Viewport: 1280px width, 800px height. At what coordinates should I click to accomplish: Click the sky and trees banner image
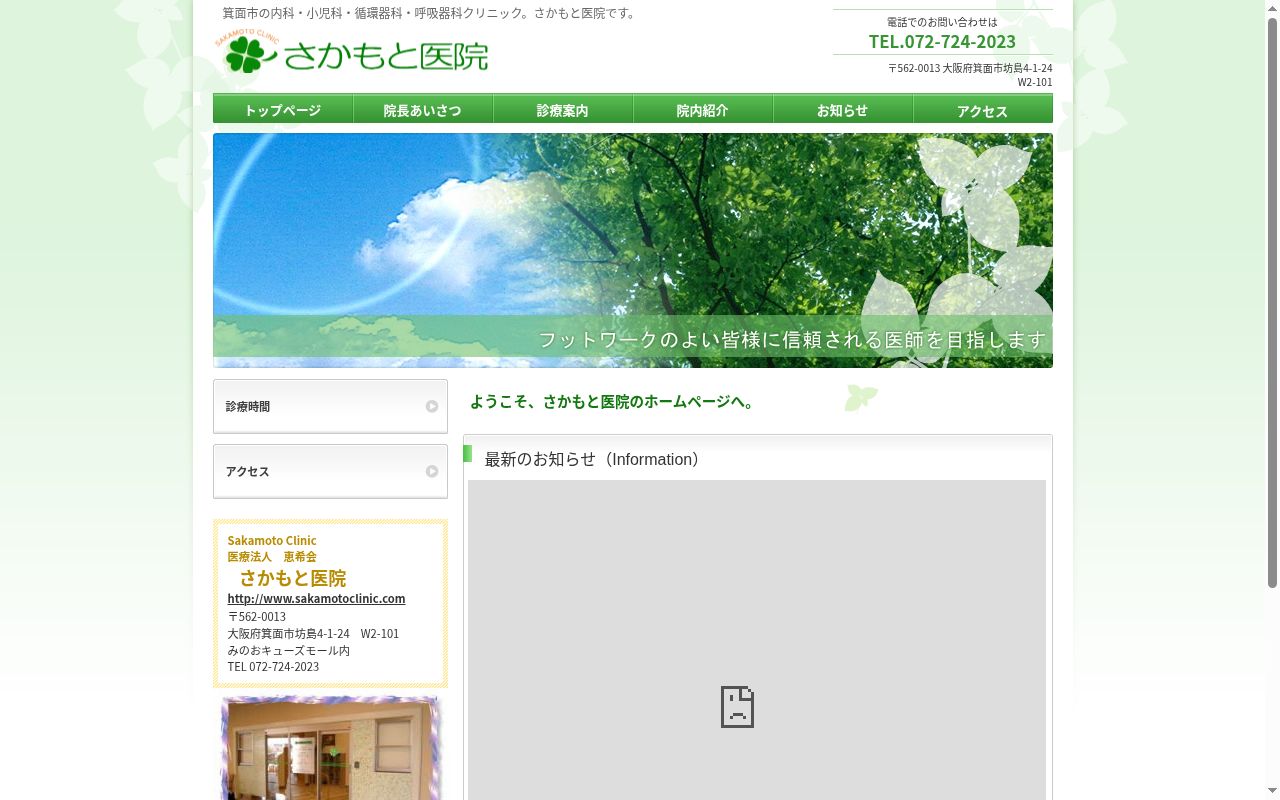coord(633,250)
